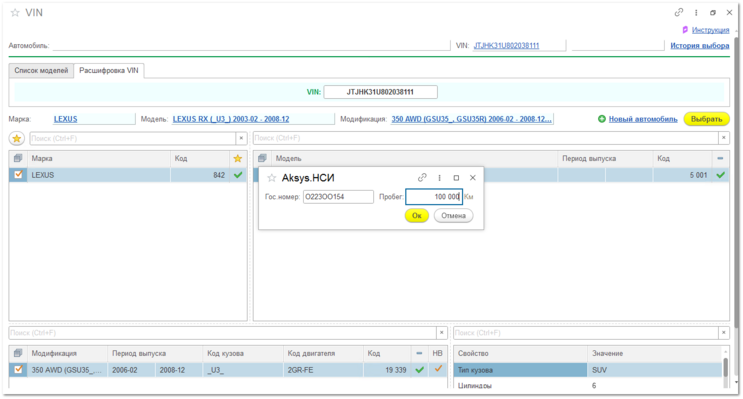The width and height of the screenshot is (743, 399).
Task: Click Код column header in brand table
Action: point(199,158)
